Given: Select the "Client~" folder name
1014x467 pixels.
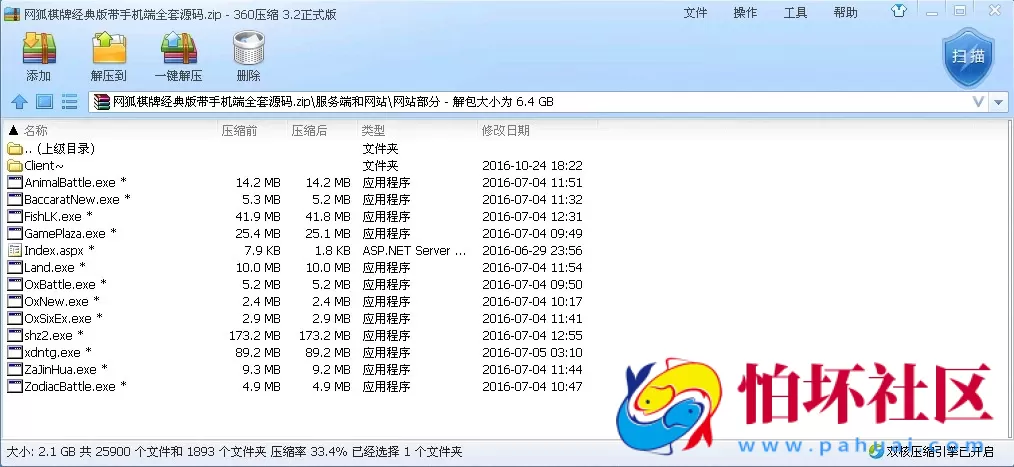Looking at the screenshot, I should 44,166.
